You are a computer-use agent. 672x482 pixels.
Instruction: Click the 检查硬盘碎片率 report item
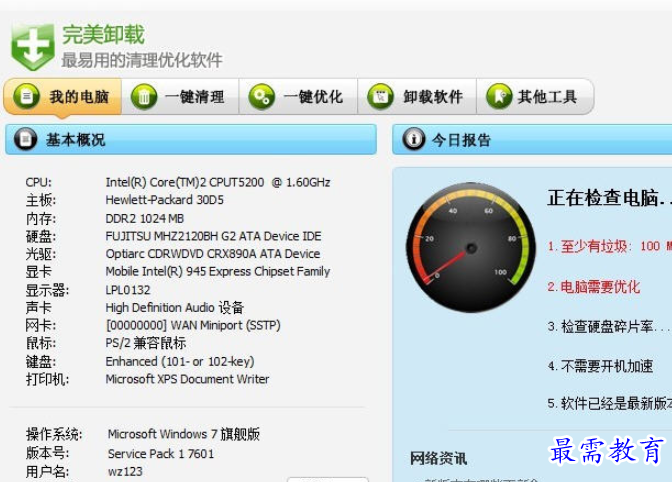(608, 327)
